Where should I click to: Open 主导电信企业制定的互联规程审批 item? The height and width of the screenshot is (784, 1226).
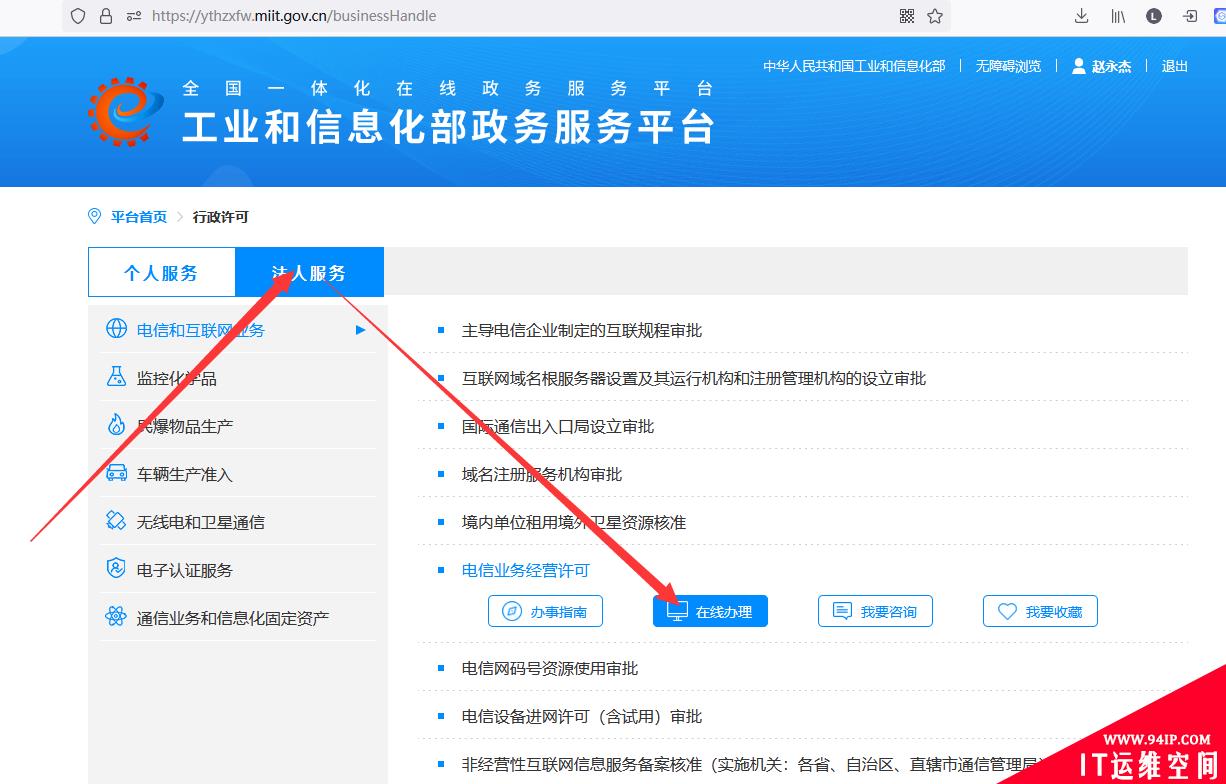(582, 330)
